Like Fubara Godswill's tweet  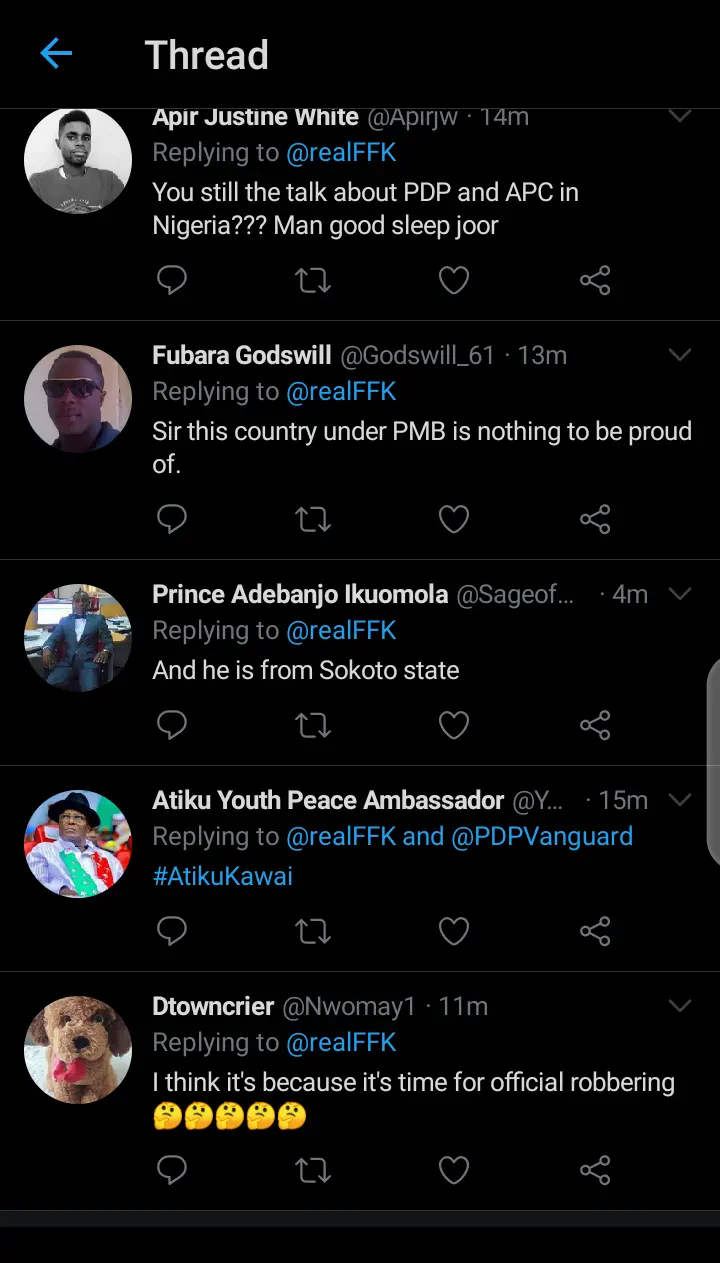454,520
